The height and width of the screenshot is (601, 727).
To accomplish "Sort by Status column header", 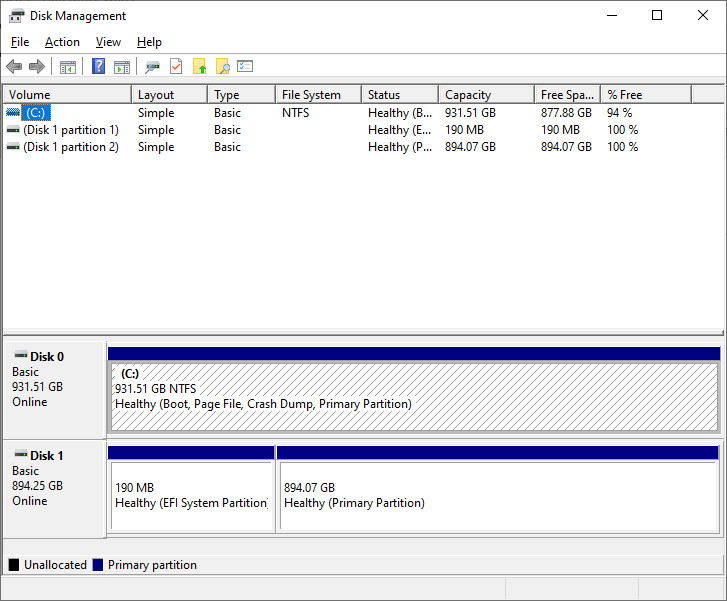I will [400, 95].
